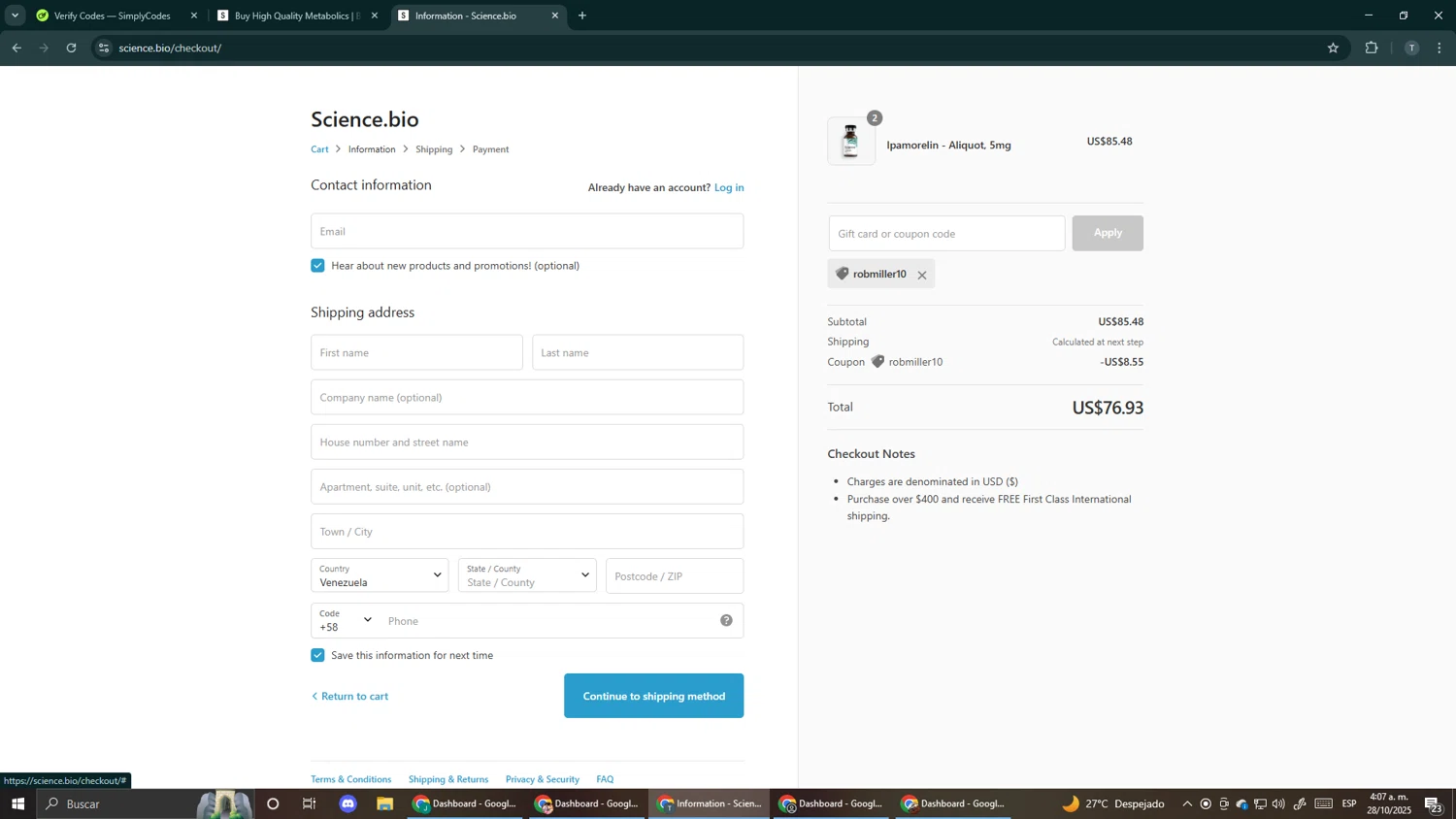The height and width of the screenshot is (819, 1456).
Task: Focus the House number and street name field
Action: coord(527,442)
